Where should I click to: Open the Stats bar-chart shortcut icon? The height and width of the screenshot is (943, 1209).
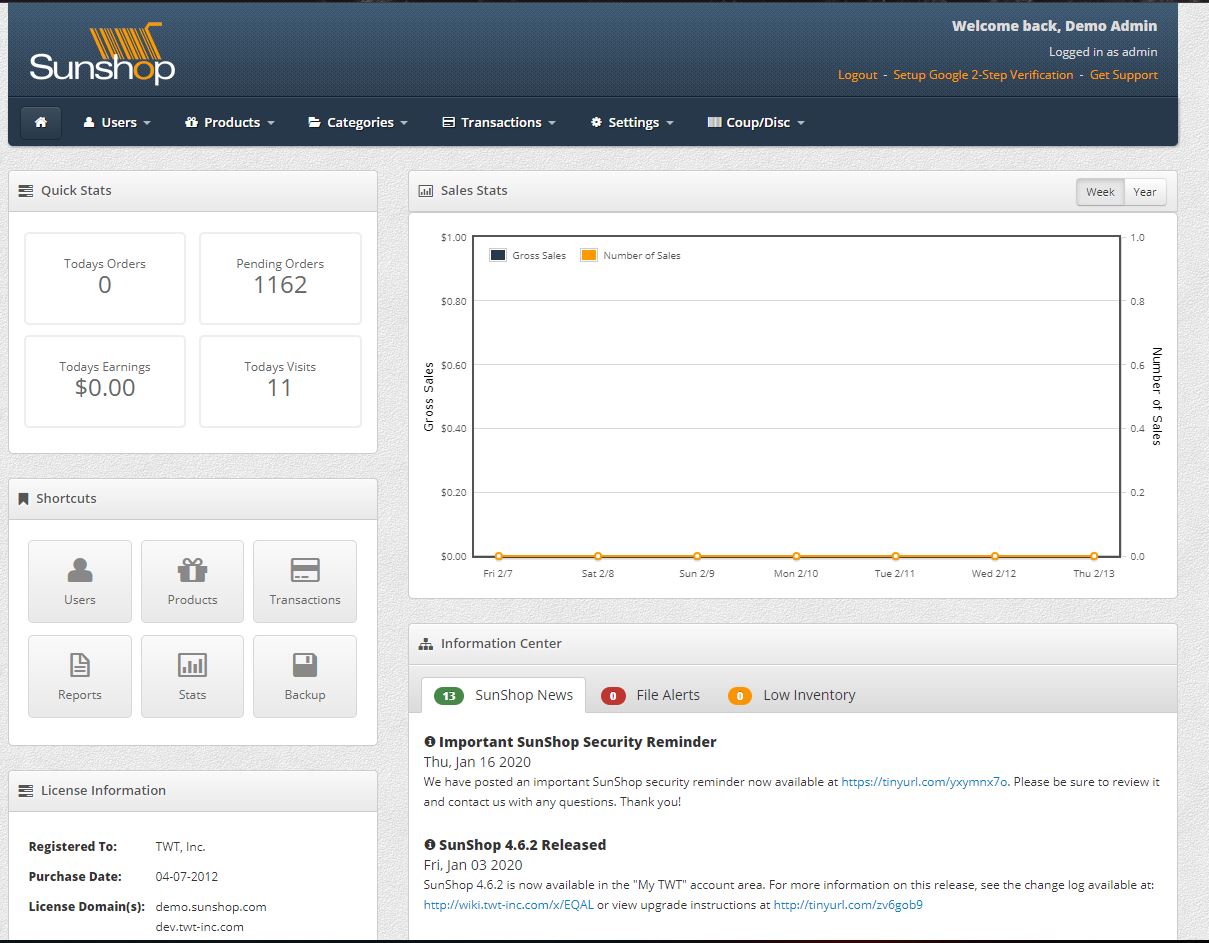coord(192,676)
